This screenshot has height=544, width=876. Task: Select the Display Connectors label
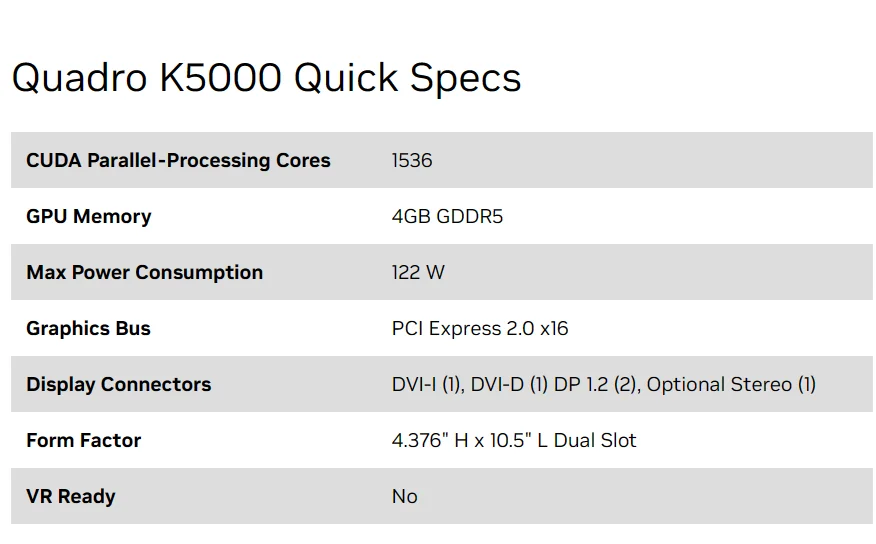coord(118,384)
